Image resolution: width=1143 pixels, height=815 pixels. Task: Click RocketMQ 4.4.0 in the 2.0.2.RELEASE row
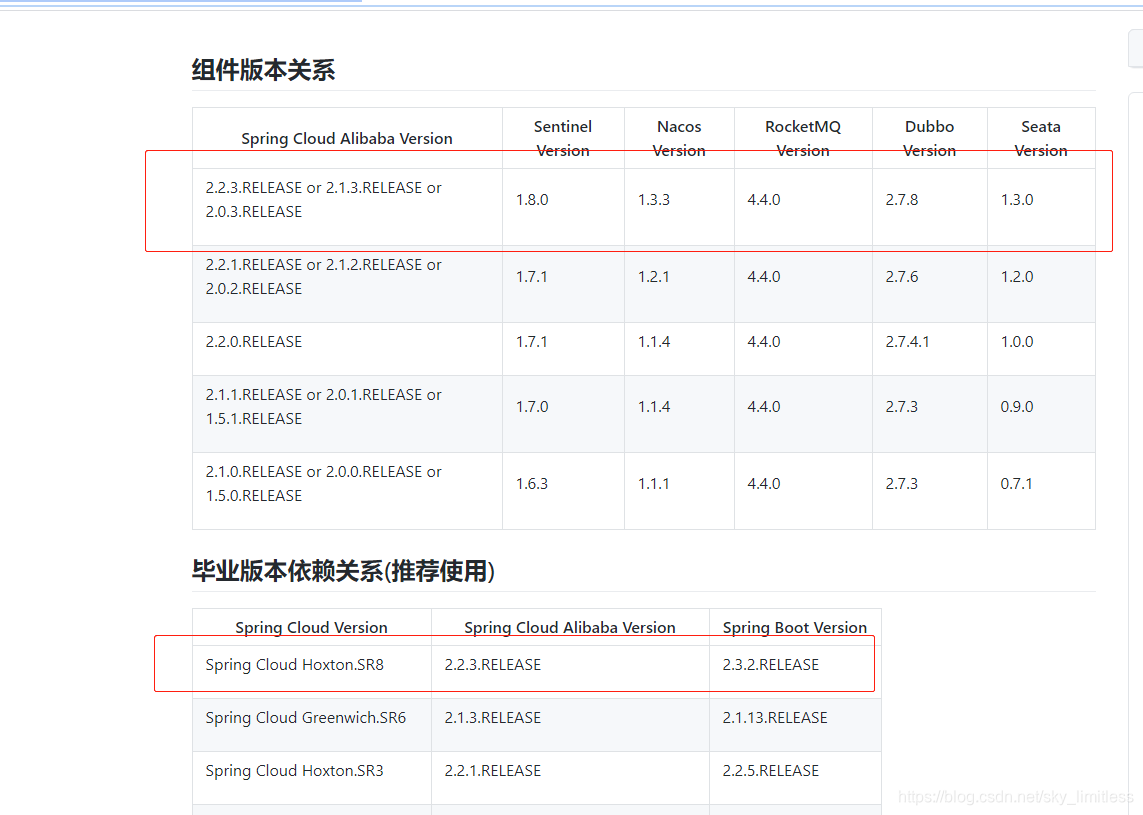pos(764,277)
